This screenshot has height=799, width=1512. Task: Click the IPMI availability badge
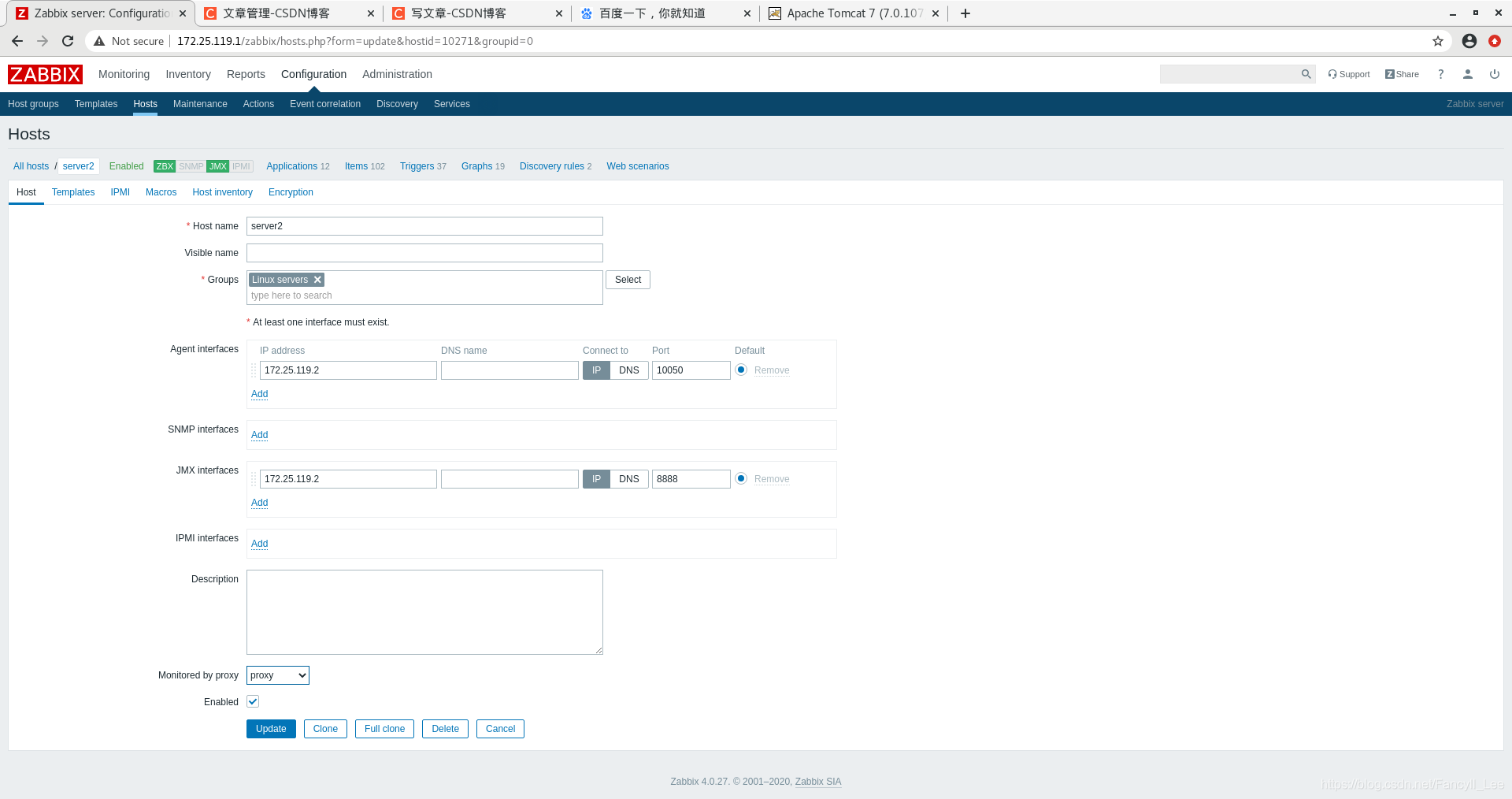(x=242, y=166)
